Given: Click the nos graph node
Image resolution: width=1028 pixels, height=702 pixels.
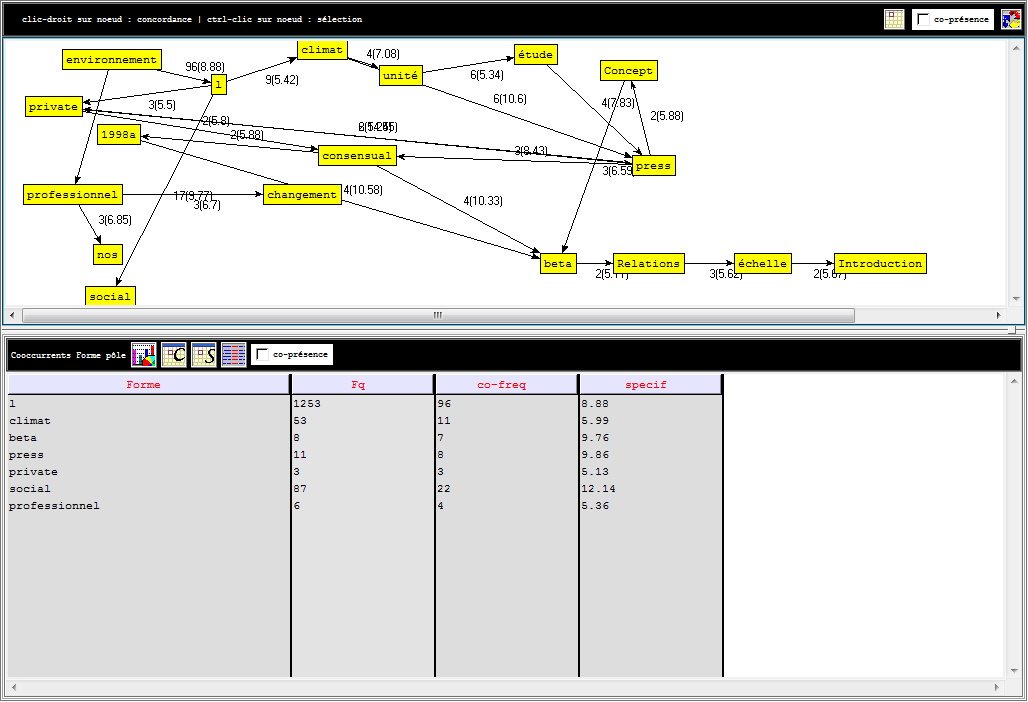Looking at the screenshot, I should pos(108,254).
